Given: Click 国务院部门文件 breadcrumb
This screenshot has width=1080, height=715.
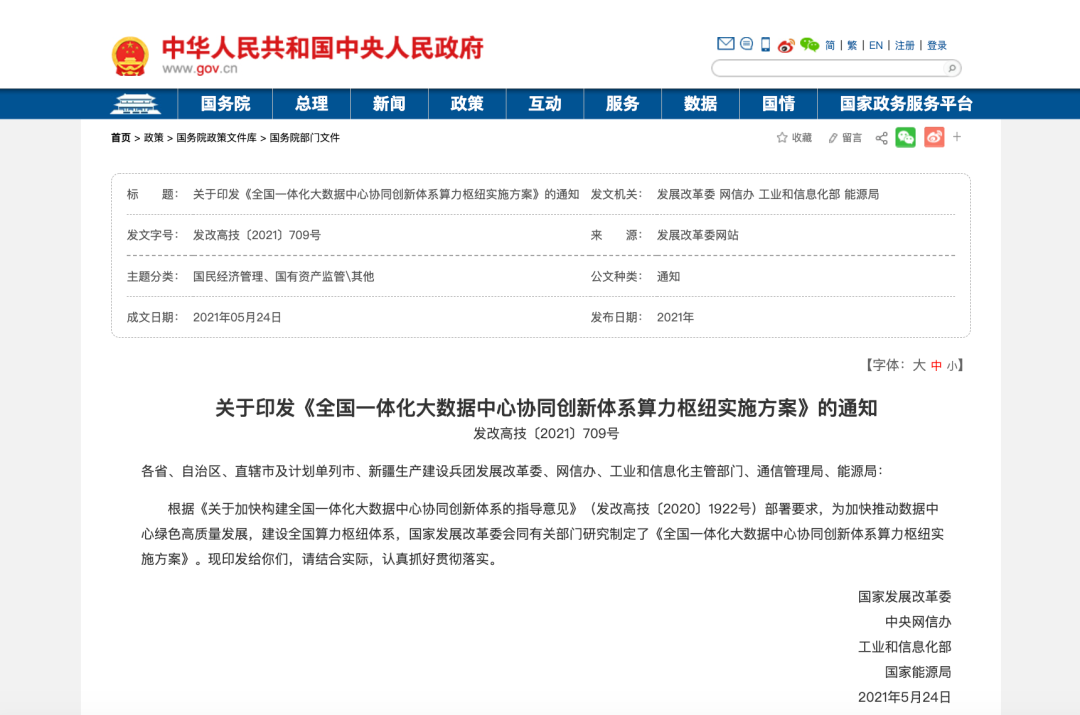Looking at the screenshot, I should (x=304, y=138).
